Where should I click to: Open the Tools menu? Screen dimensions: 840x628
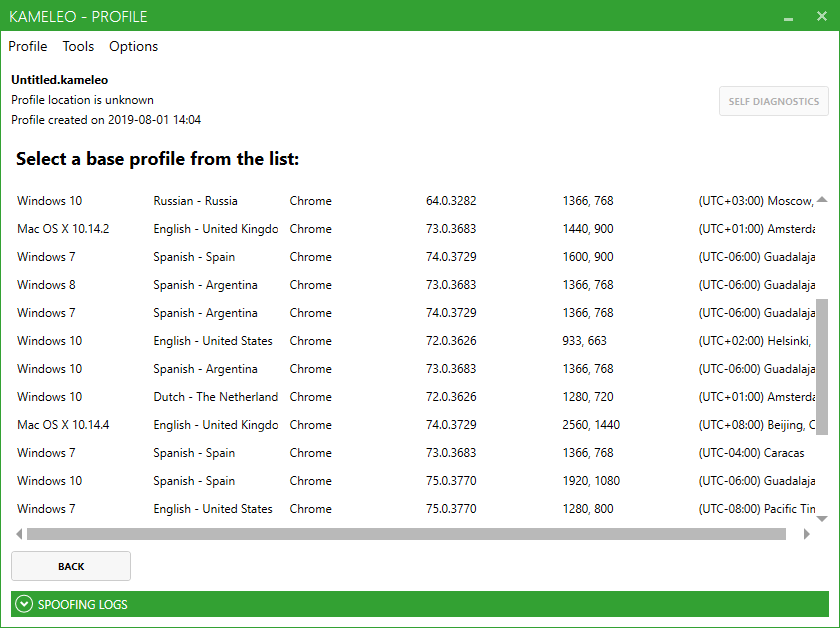tap(78, 47)
